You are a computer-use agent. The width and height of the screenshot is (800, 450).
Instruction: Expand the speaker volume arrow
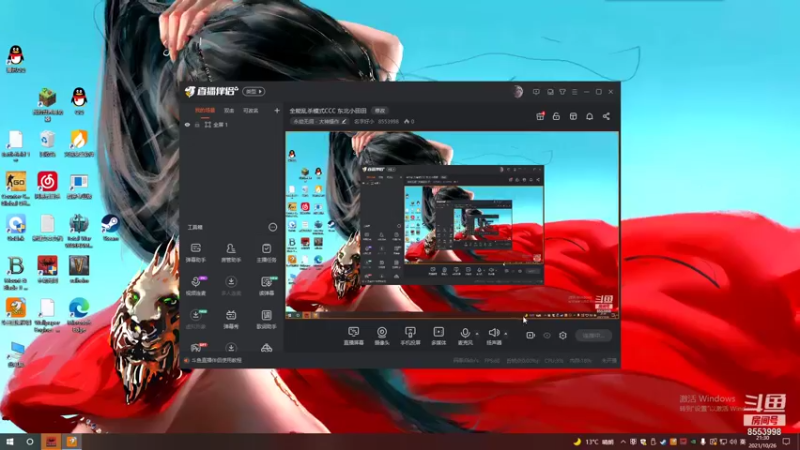pos(506,334)
